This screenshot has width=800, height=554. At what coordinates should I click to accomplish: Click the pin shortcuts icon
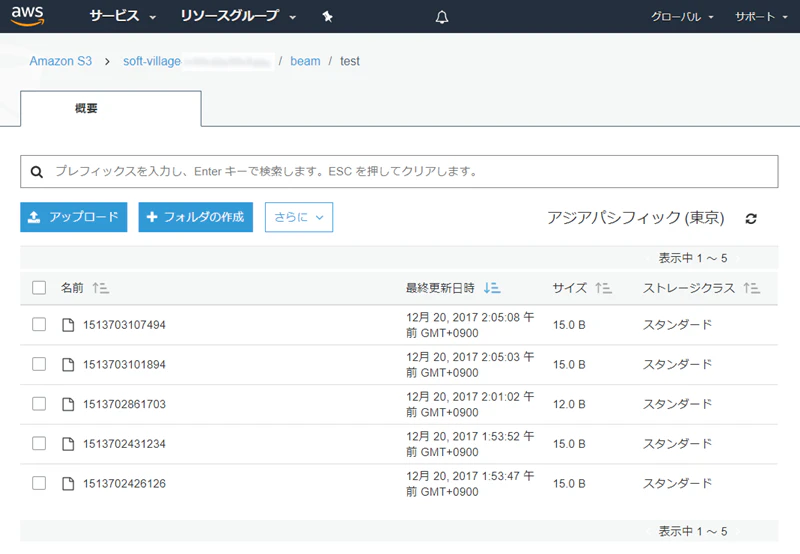point(328,17)
